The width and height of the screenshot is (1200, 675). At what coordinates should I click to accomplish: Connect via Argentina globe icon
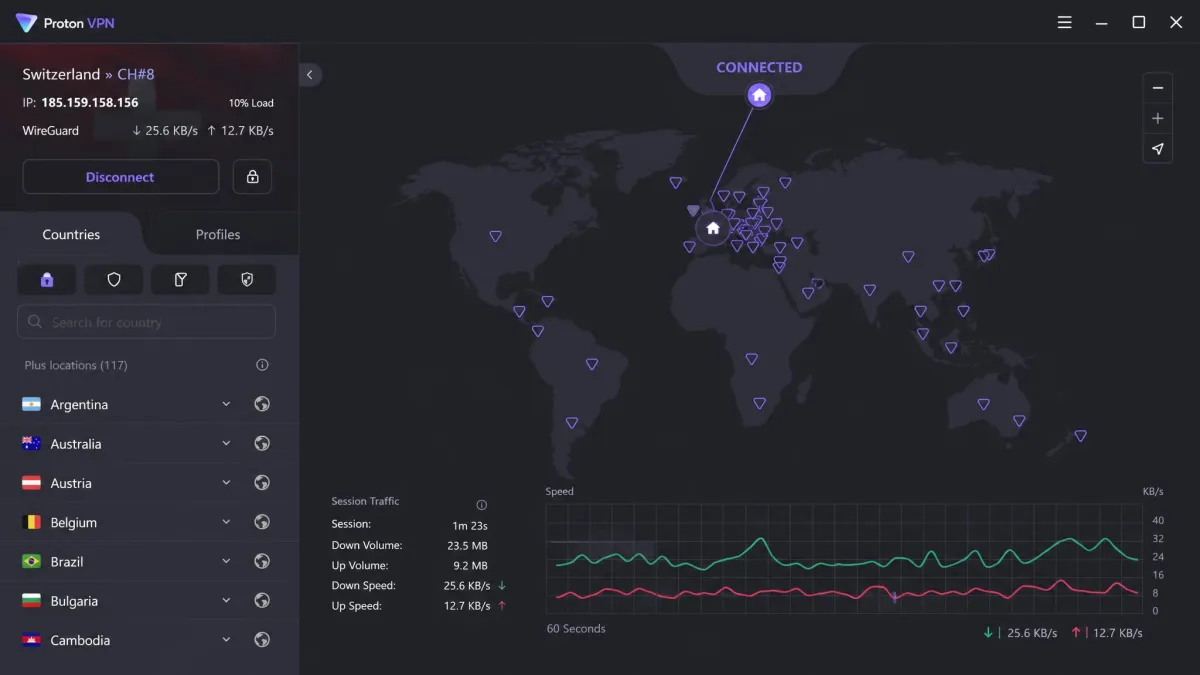262,404
